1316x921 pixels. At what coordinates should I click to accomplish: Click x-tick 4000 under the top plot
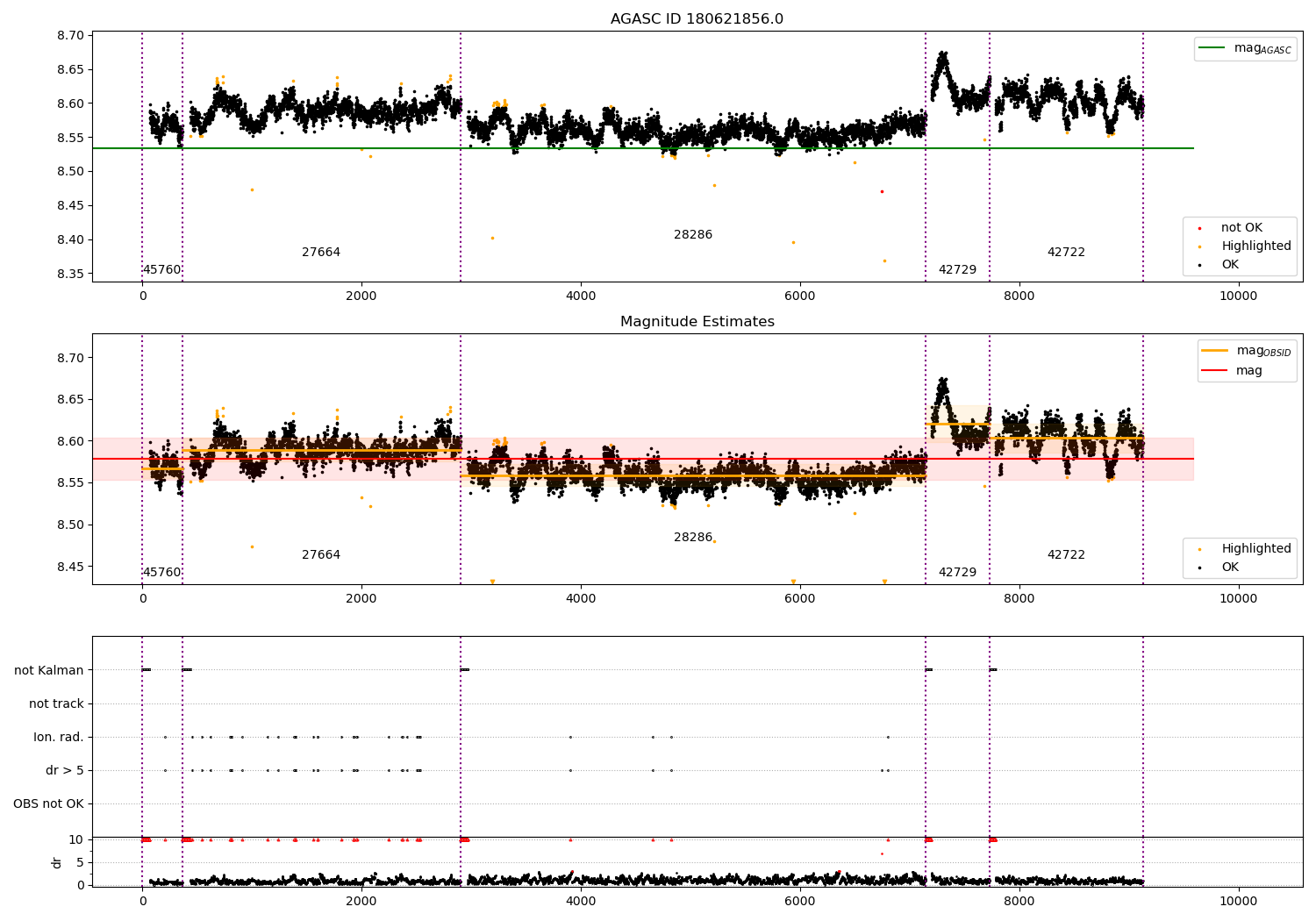point(581,296)
